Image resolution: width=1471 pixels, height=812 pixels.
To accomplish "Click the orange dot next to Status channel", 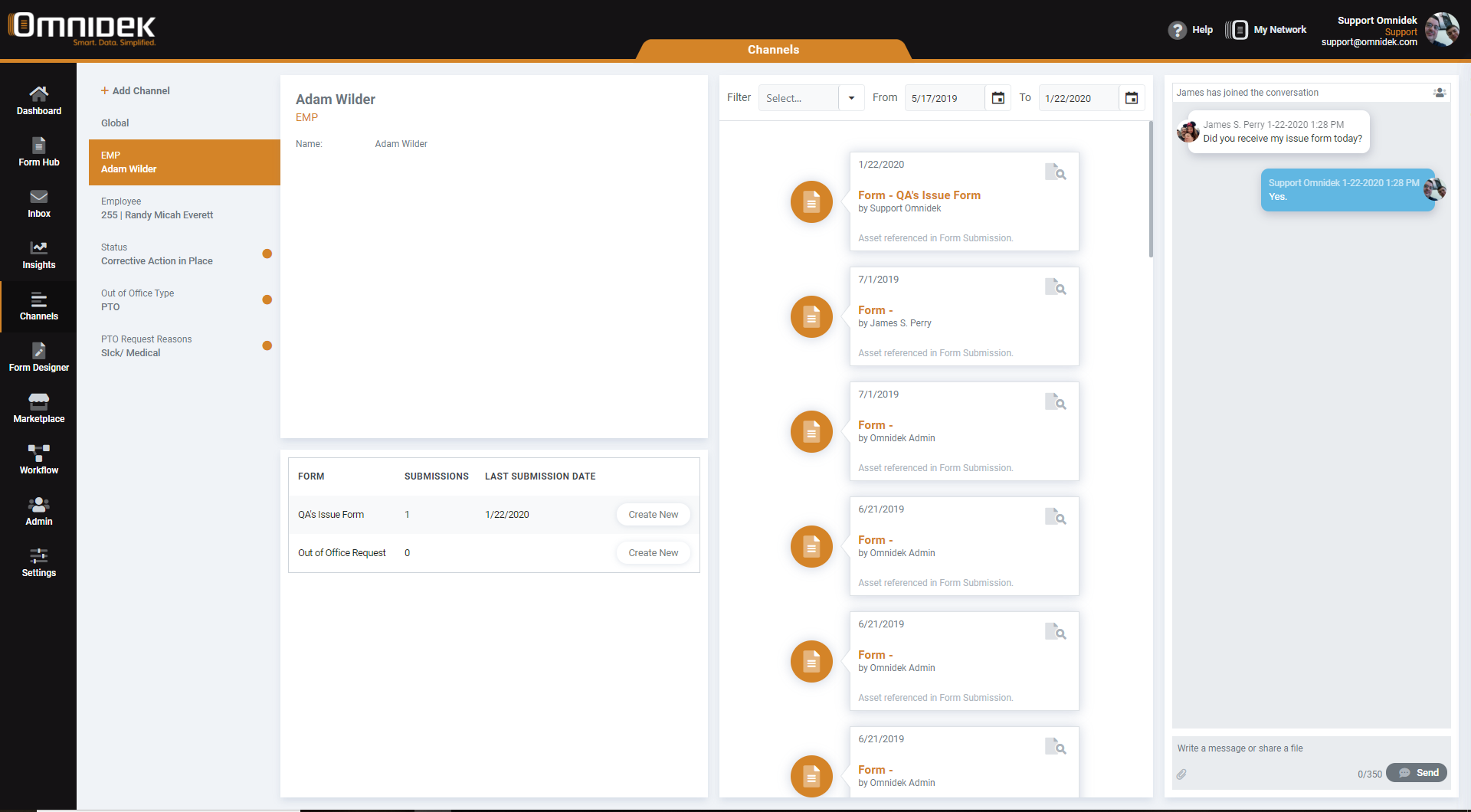I will (267, 254).
